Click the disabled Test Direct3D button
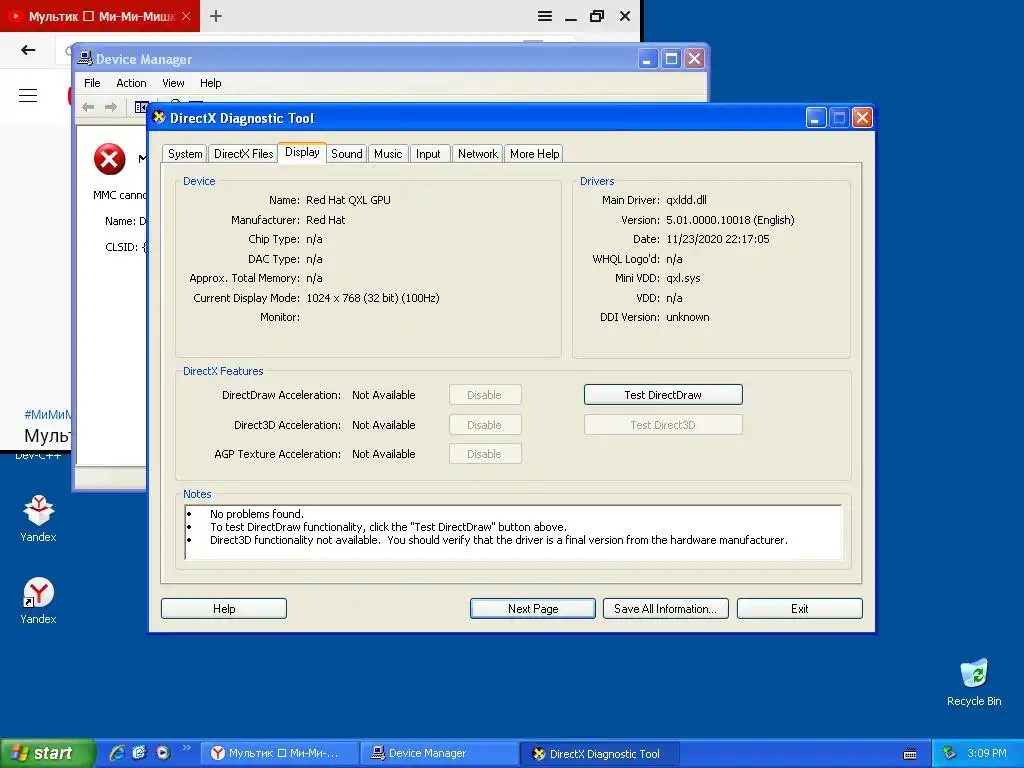Image resolution: width=1024 pixels, height=768 pixels. [x=663, y=424]
